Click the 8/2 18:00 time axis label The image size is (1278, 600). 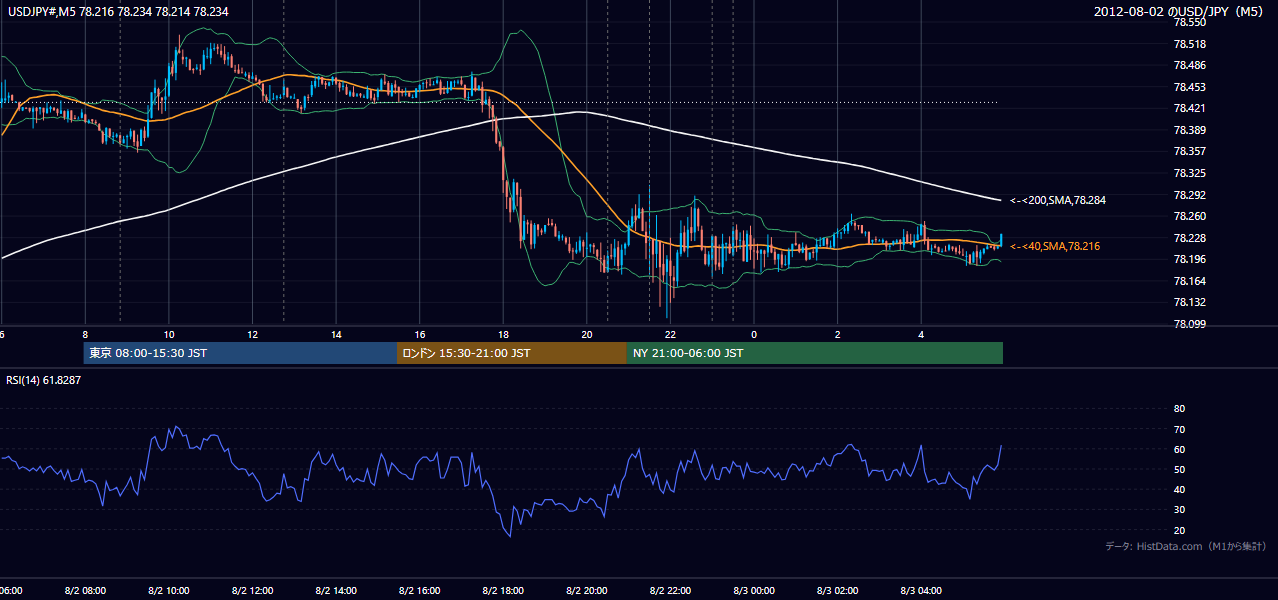click(503, 591)
